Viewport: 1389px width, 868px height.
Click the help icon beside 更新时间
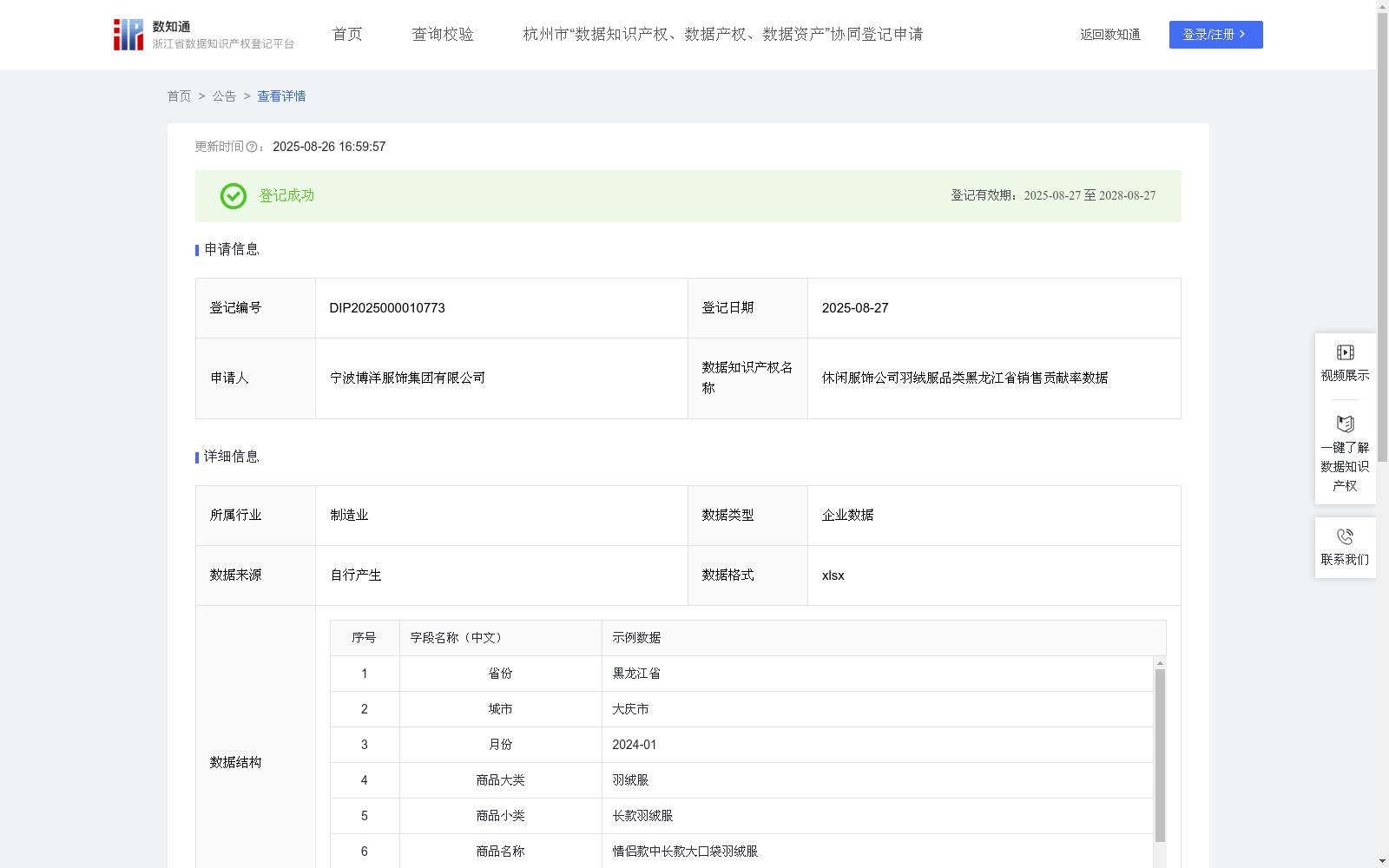click(x=252, y=148)
